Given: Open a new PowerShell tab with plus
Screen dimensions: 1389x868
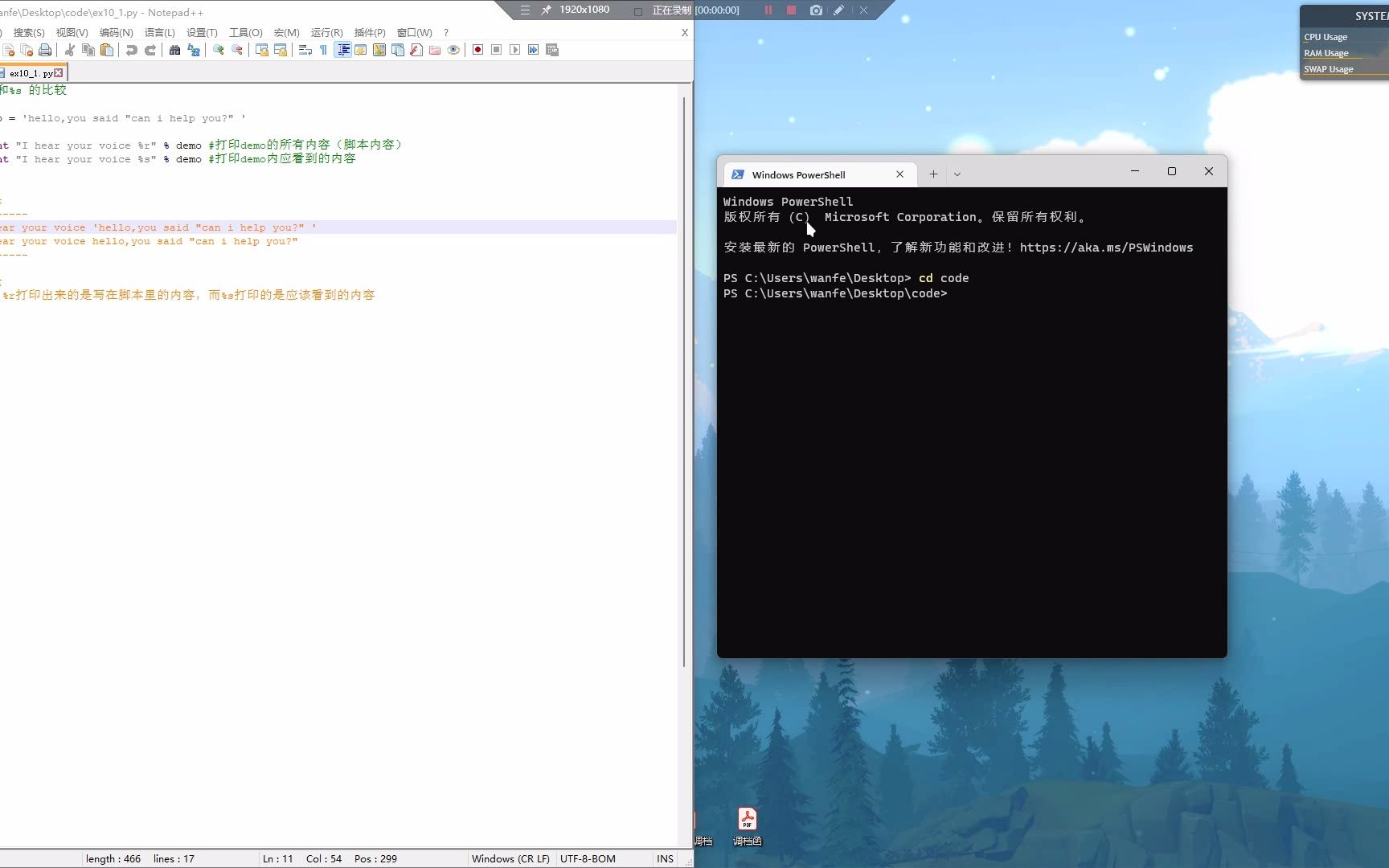Looking at the screenshot, I should click(933, 174).
